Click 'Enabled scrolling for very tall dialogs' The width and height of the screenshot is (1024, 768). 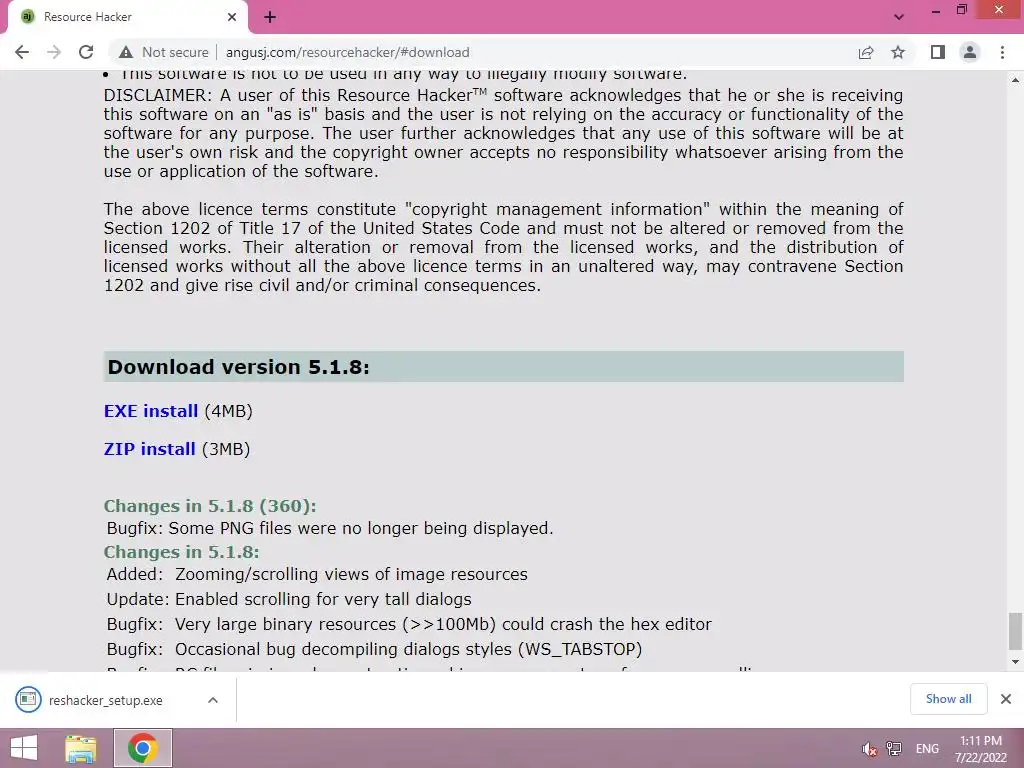point(323,599)
